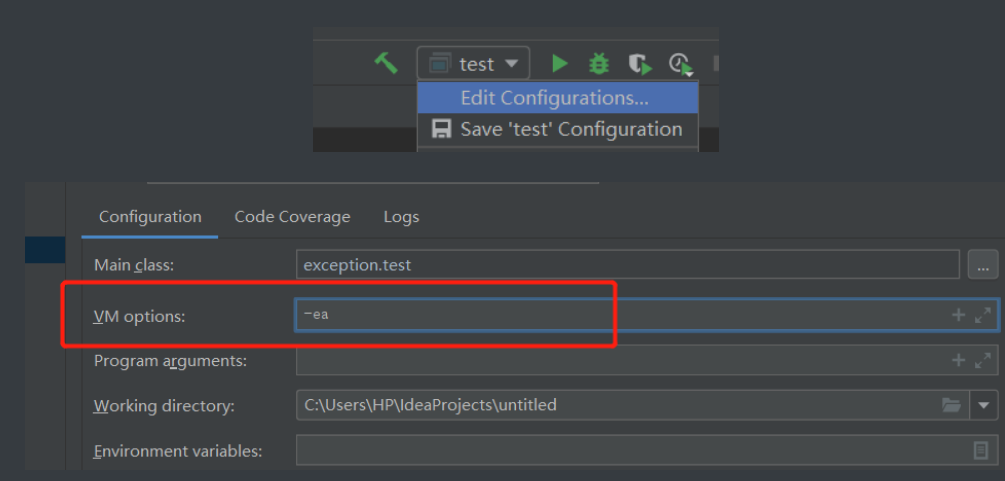The width and height of the screenshot is (1005, 481).
Task: Focus the Program arguments field
Action: pyautogui.click(x=647, y=360)
